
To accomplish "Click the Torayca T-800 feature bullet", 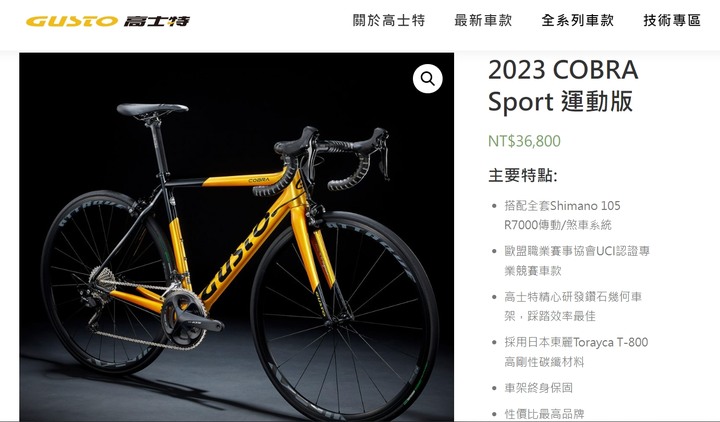I will tap(576, 352).
